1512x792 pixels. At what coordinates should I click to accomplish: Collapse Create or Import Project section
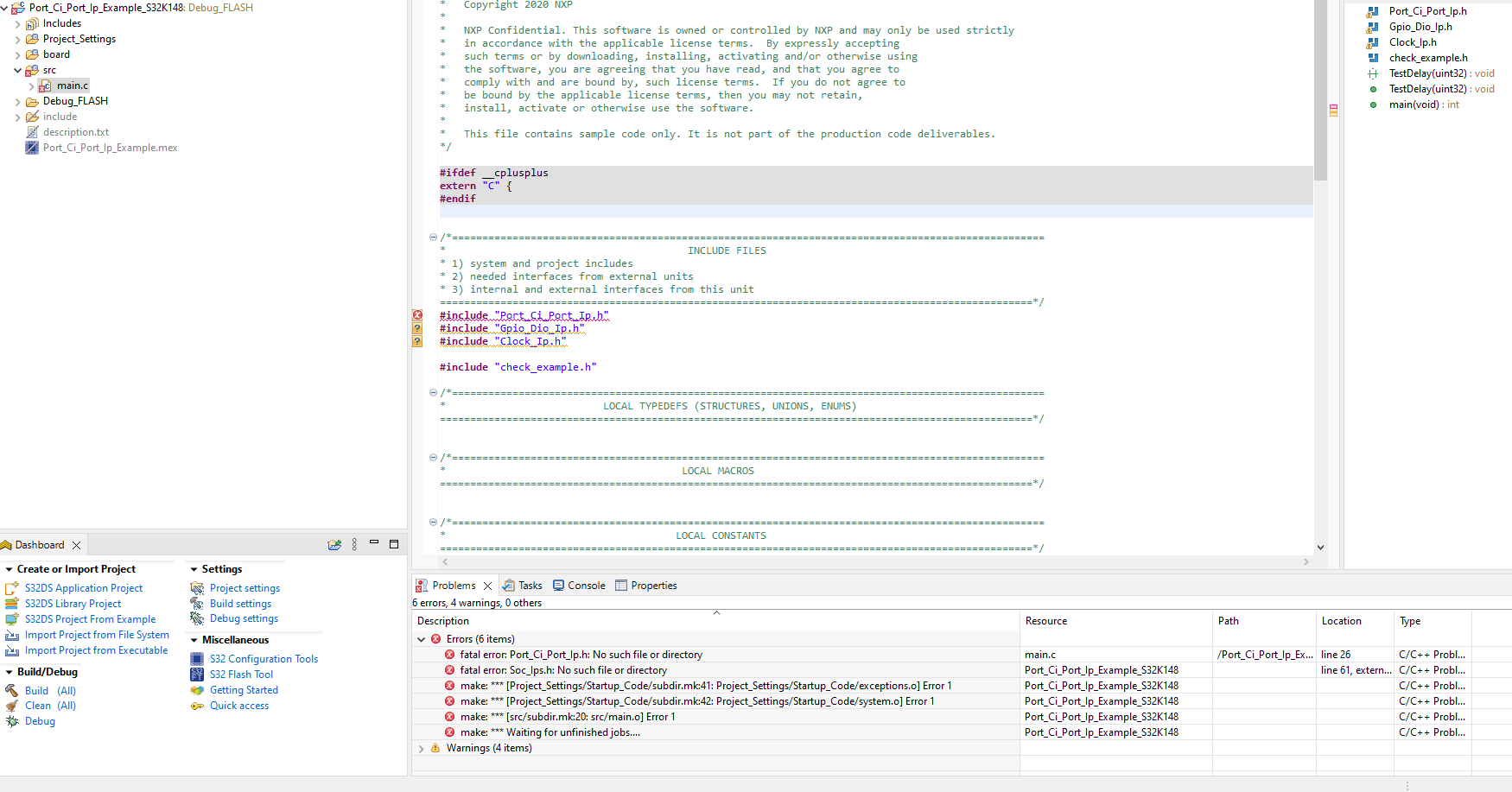9,569
